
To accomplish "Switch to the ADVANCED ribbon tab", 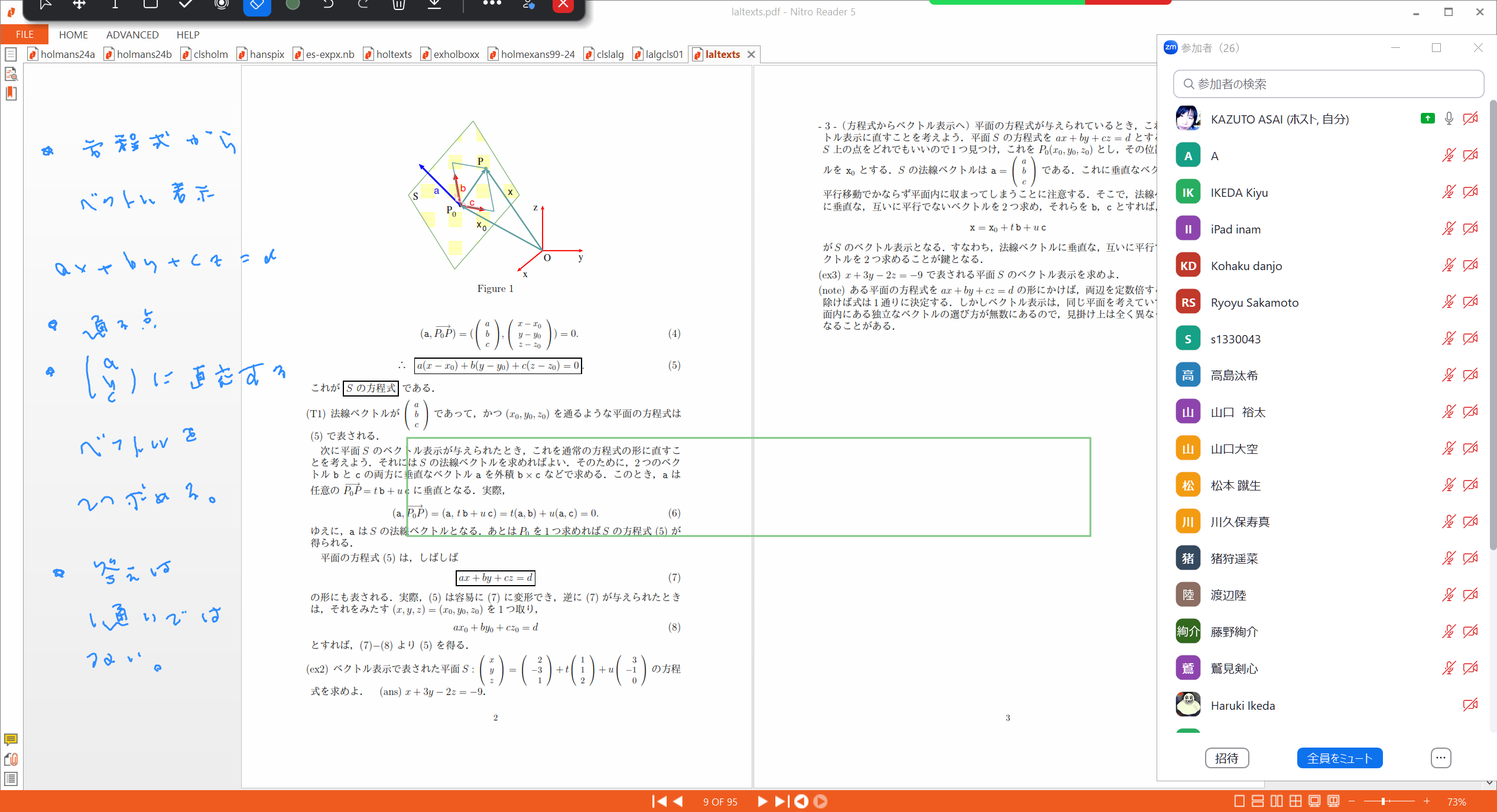I will tap(132, 35).
